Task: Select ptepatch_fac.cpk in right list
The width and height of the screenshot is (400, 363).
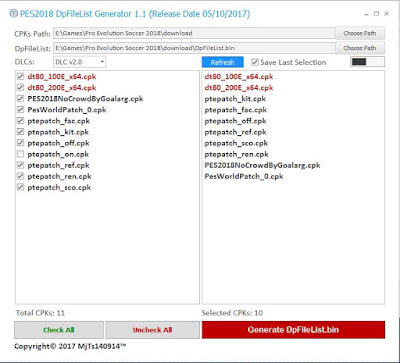Action: [x=236, y=110]
